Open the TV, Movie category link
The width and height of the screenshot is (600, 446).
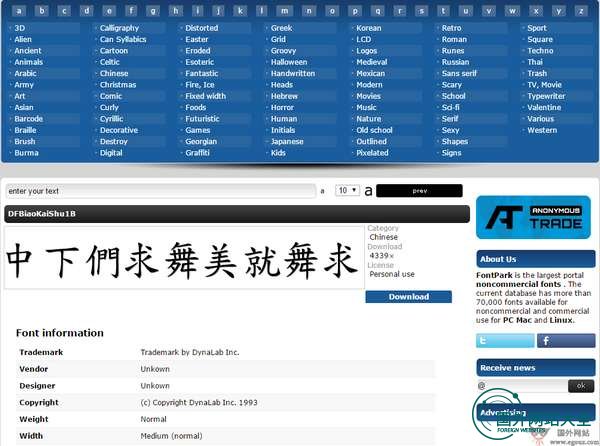coord(544,85)
